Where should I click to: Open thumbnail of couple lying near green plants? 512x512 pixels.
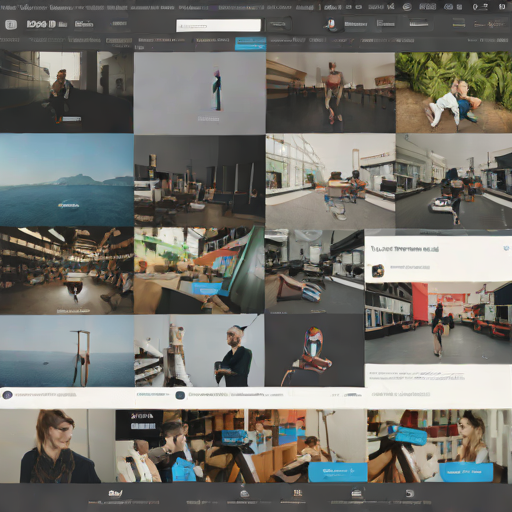click(454, 92)
